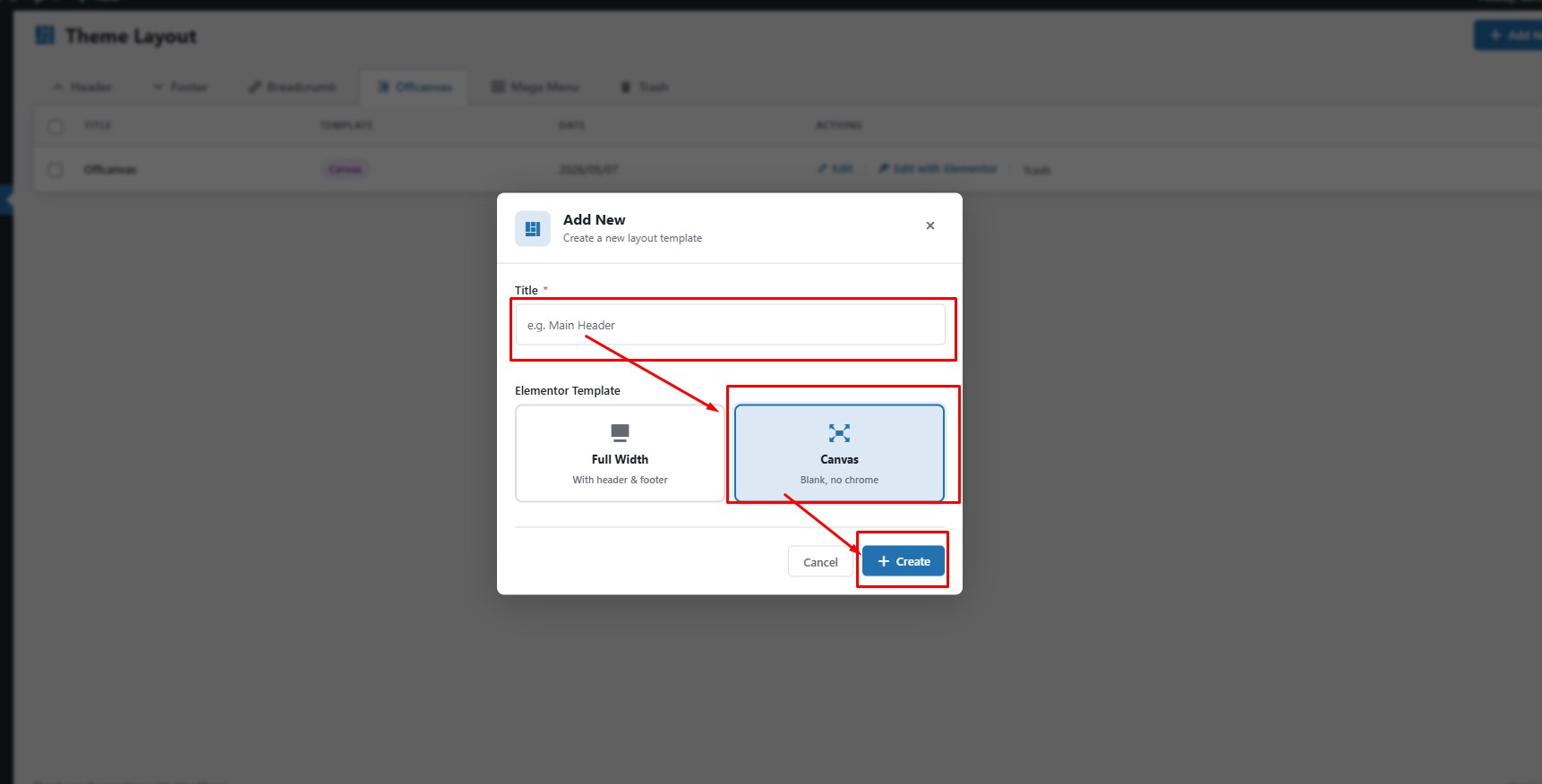The width and height of the screenshot is (1542, 784).
Task: Click the Add New dialog layout icon
Action: (x=533, y=228)
